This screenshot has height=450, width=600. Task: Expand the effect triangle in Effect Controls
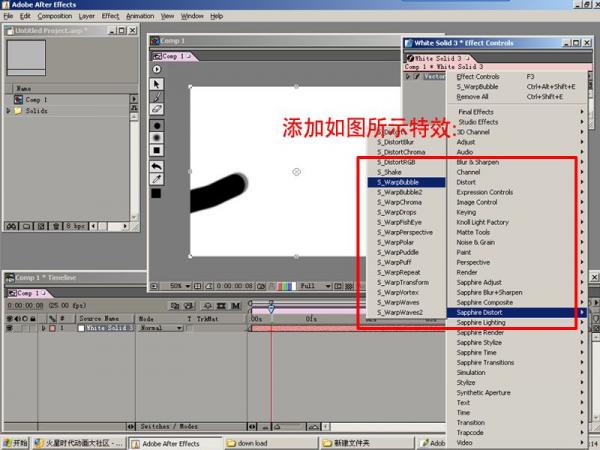coord(408,77)
